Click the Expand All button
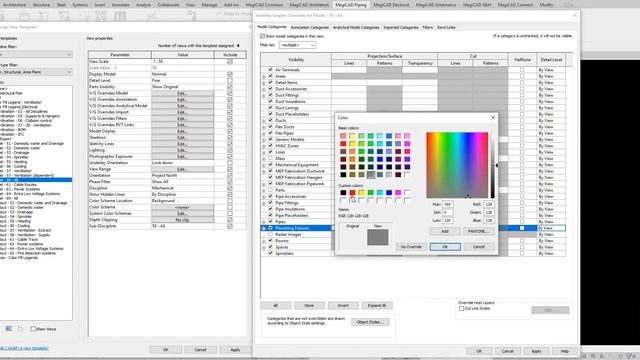The height and width of the screenshot is (360, 640). point(376,305)
